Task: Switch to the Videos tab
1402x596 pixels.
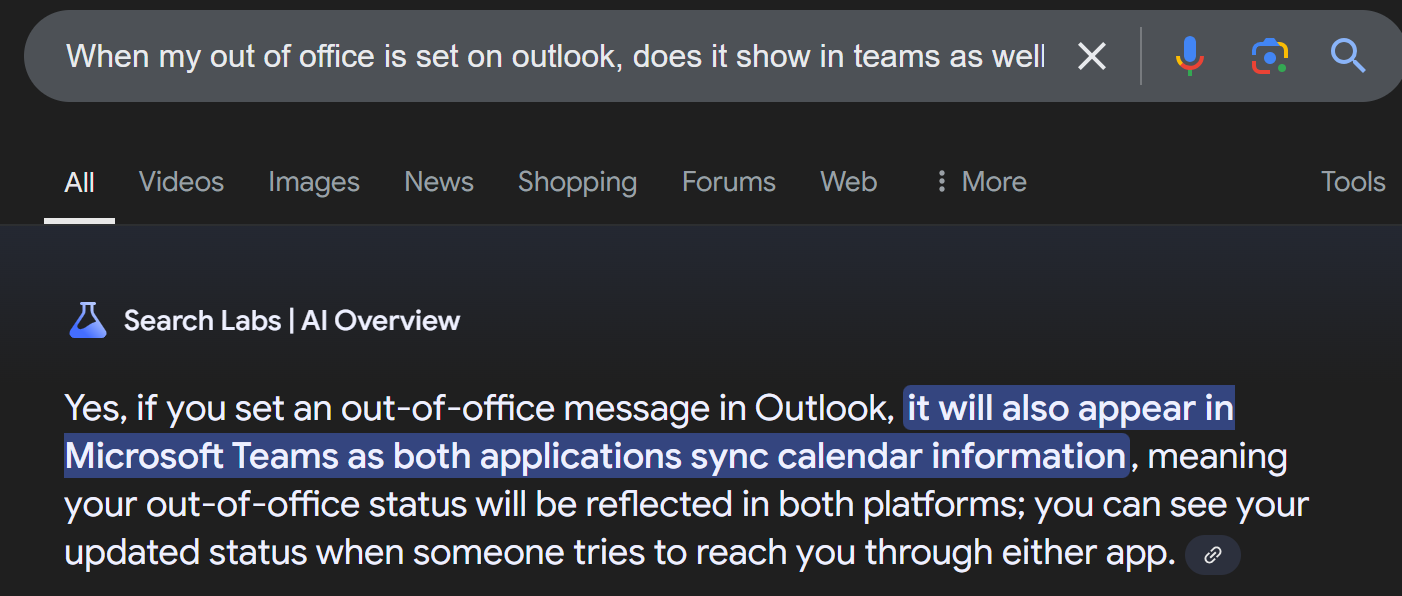Action: point(181,181)
